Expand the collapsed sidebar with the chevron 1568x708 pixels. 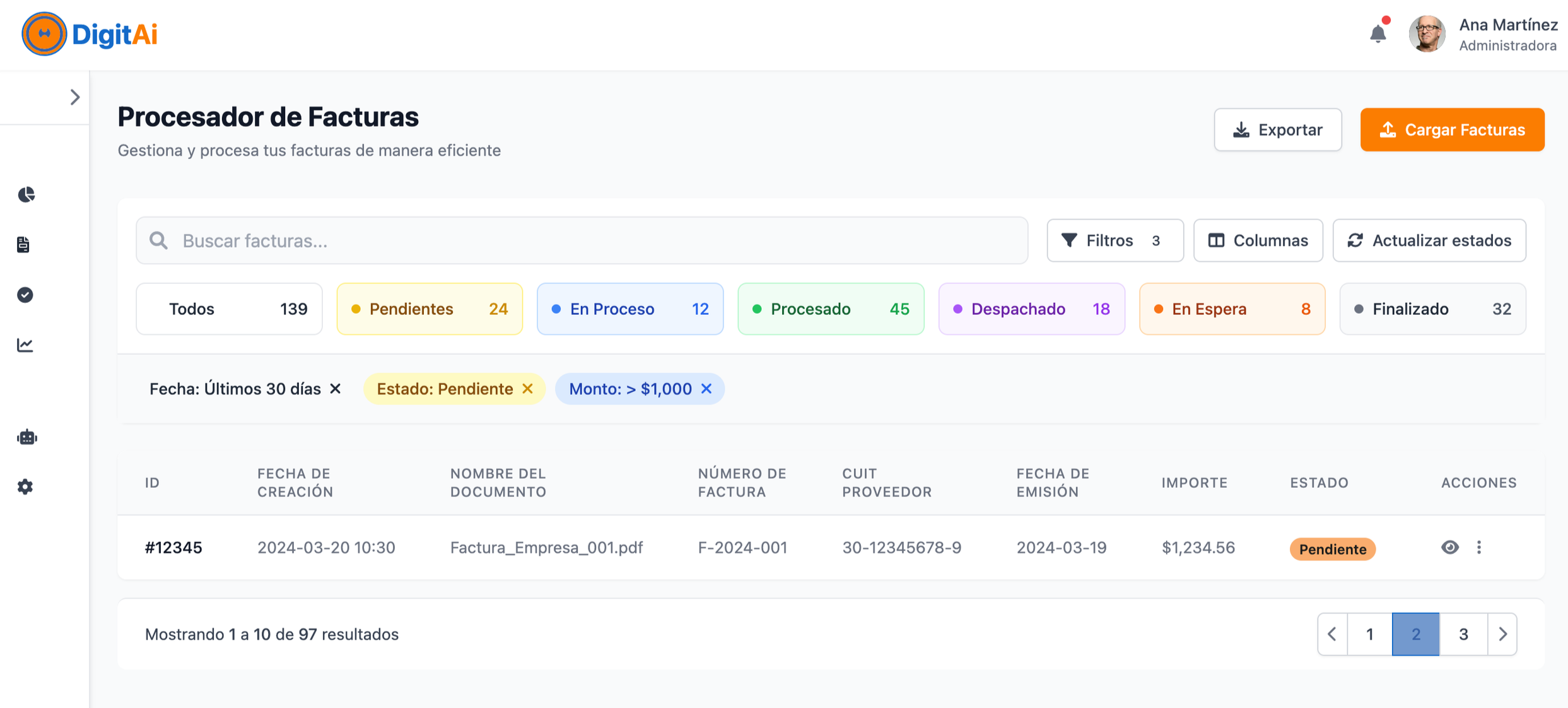[76, 97]
